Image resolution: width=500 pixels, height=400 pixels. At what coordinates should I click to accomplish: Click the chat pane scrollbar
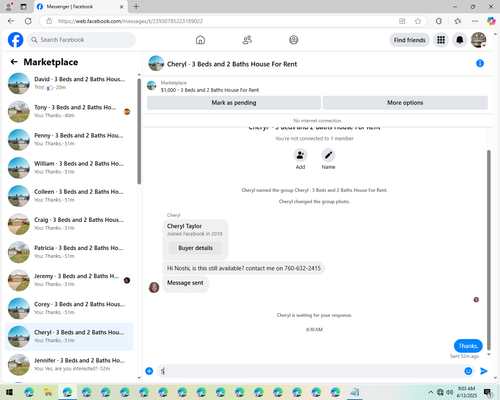coord(489,250)
